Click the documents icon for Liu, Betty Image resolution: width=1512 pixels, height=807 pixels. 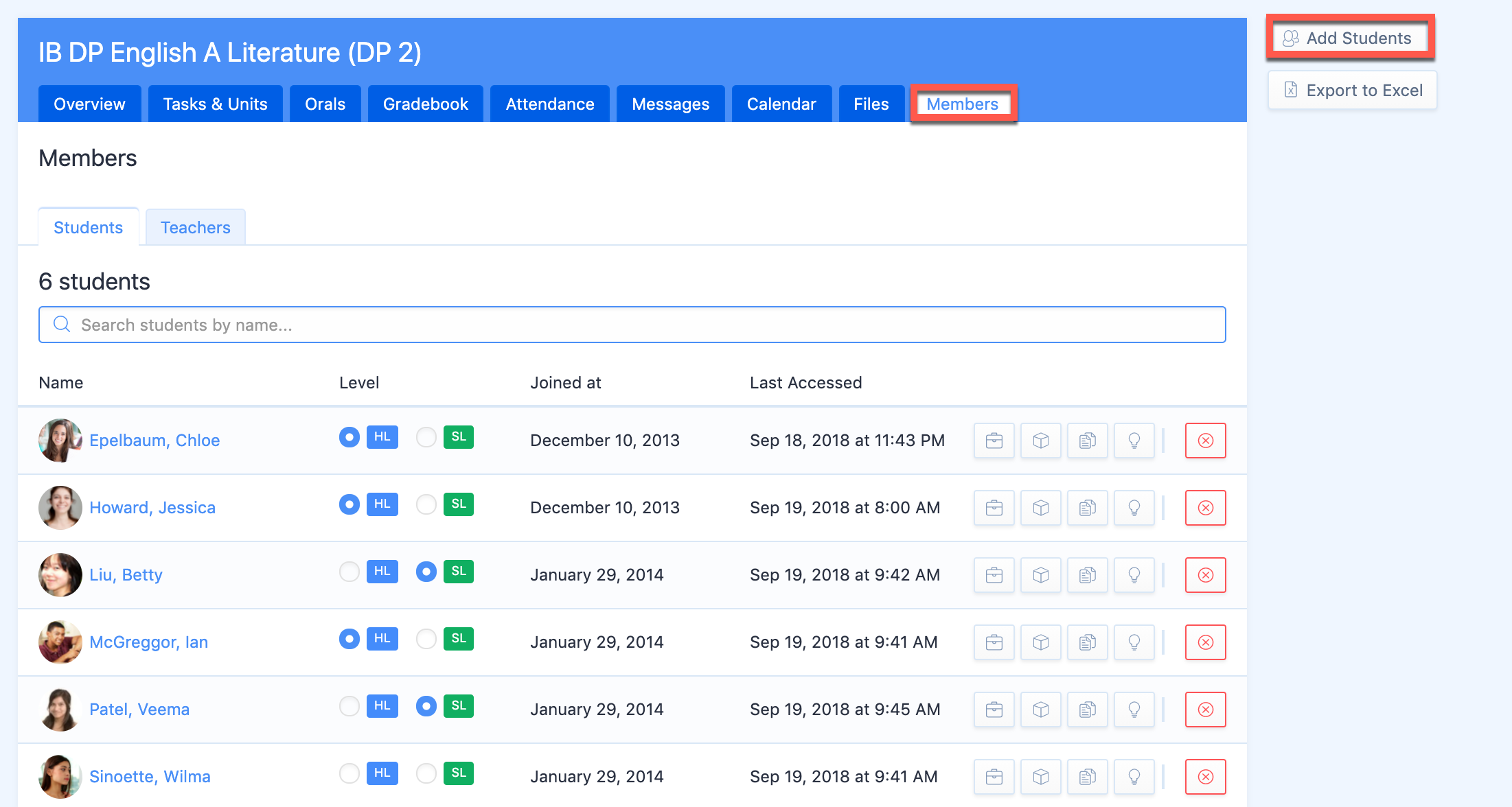1087,575
